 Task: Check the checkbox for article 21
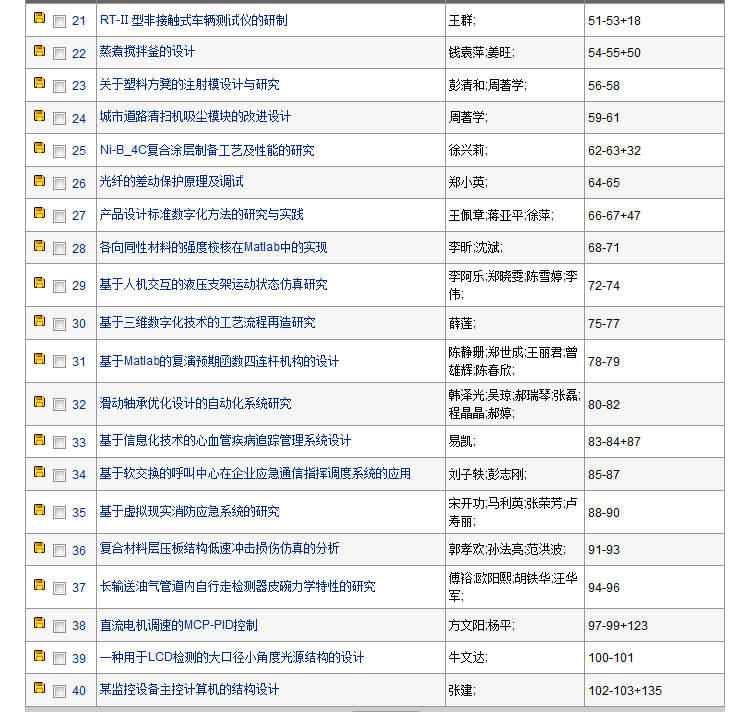point(59,21)
